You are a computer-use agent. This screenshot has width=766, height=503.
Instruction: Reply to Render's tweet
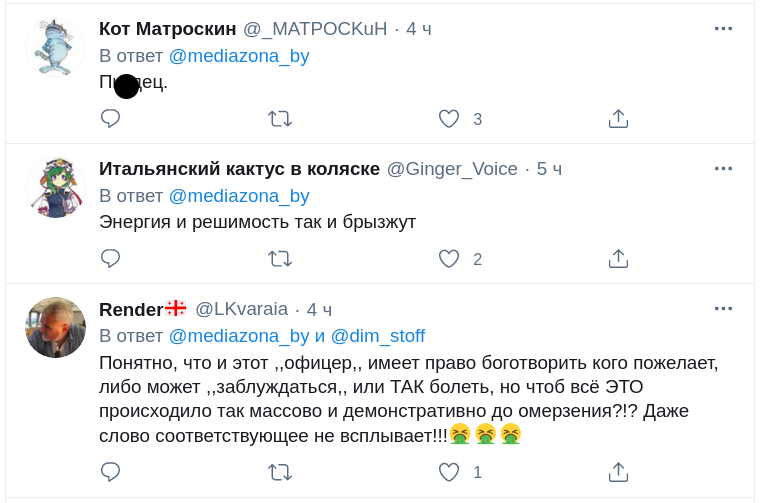point(111,472)
